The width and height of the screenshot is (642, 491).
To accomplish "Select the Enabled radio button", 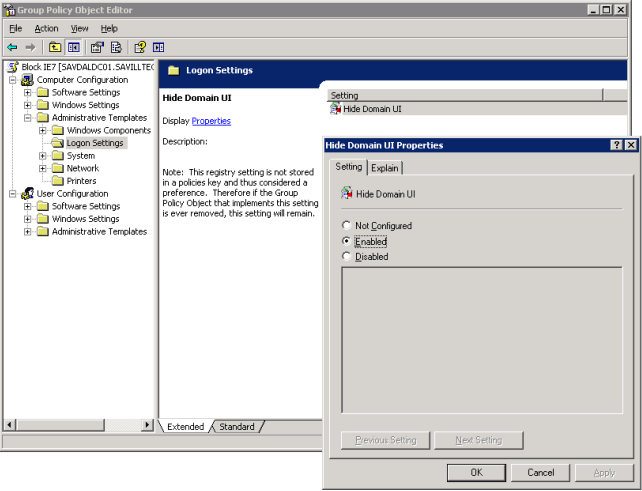I will pyautogui.click(x=347, y=241).
